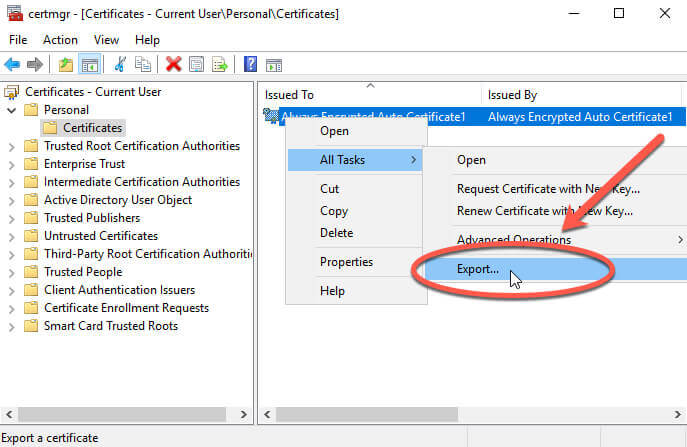Screen dimensions: 687x447
Task: Click right pane scrollbar right arrow
Action: tap(677, 414)
